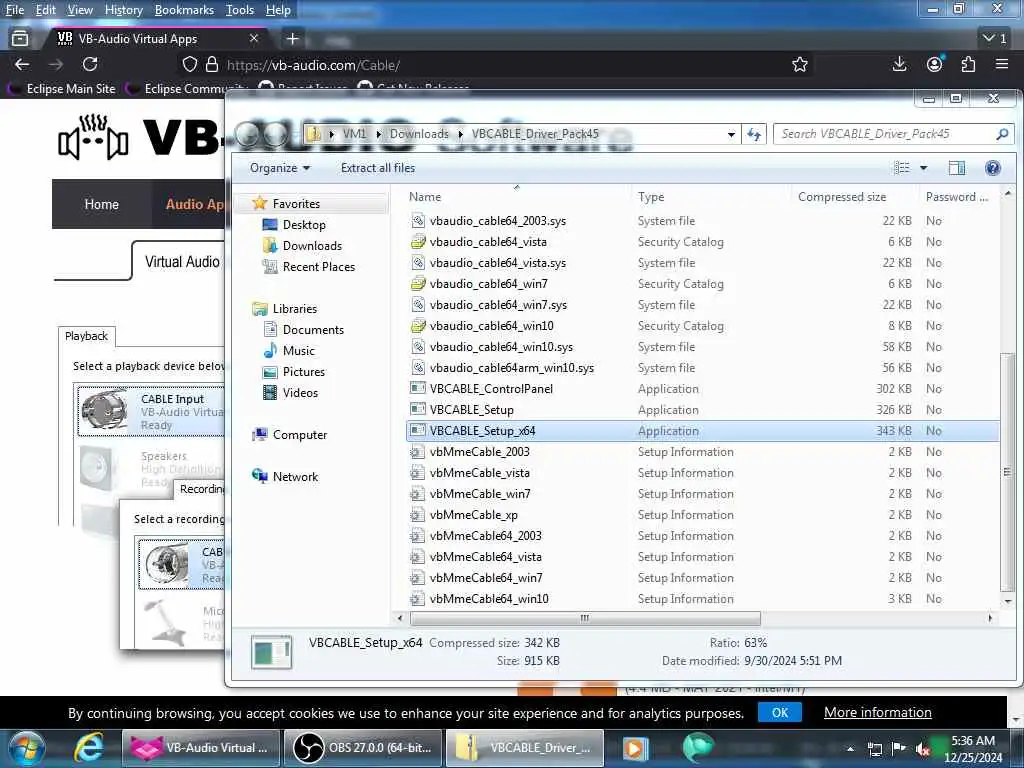Image resolution: width=1024 pixels, height=768 pixels.
Task: Select vbMmeCable64_win10 setup information
Action: click(488, 599)
